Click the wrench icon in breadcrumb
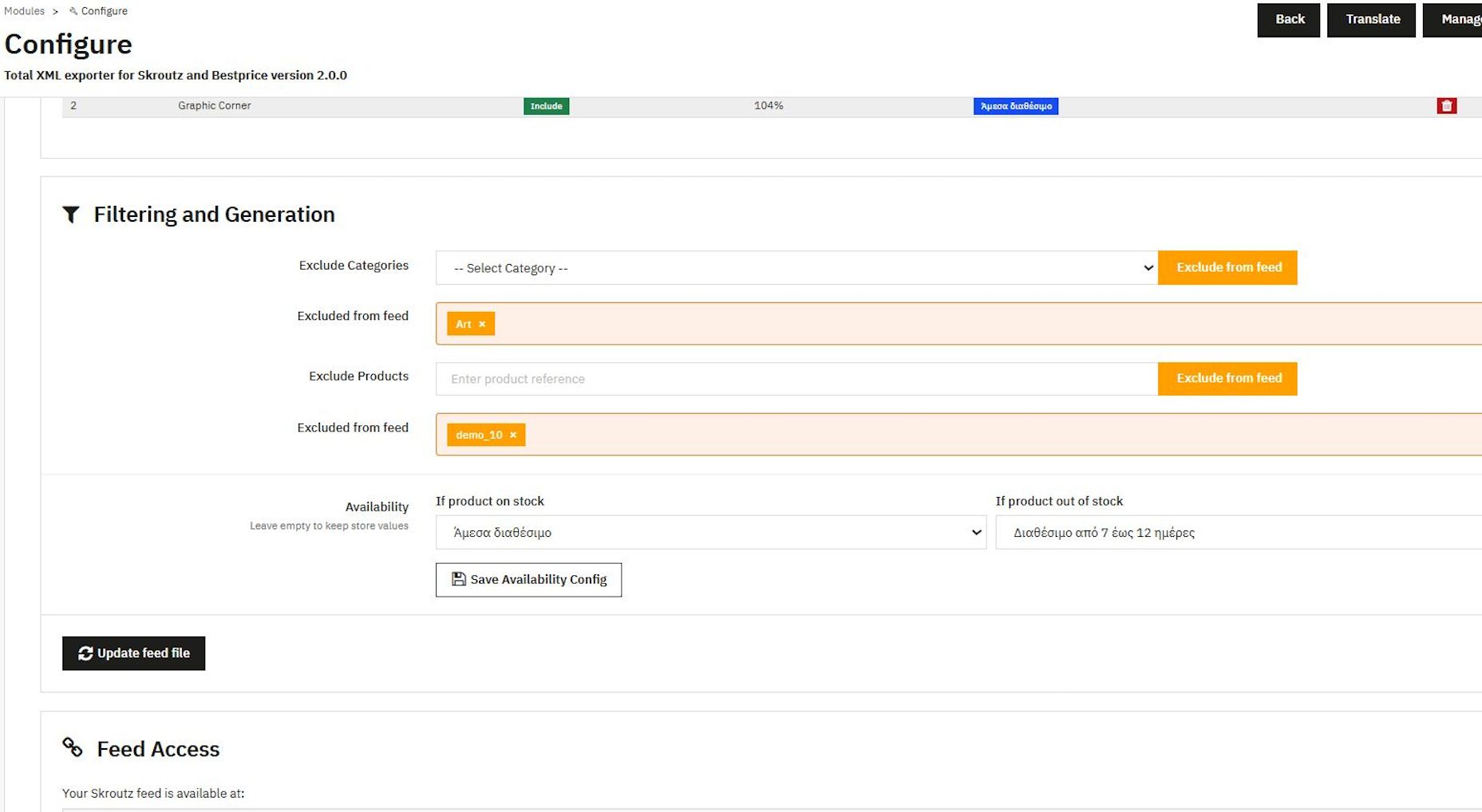The height and width of the screenshot is (812, 1482). (73, 11)
